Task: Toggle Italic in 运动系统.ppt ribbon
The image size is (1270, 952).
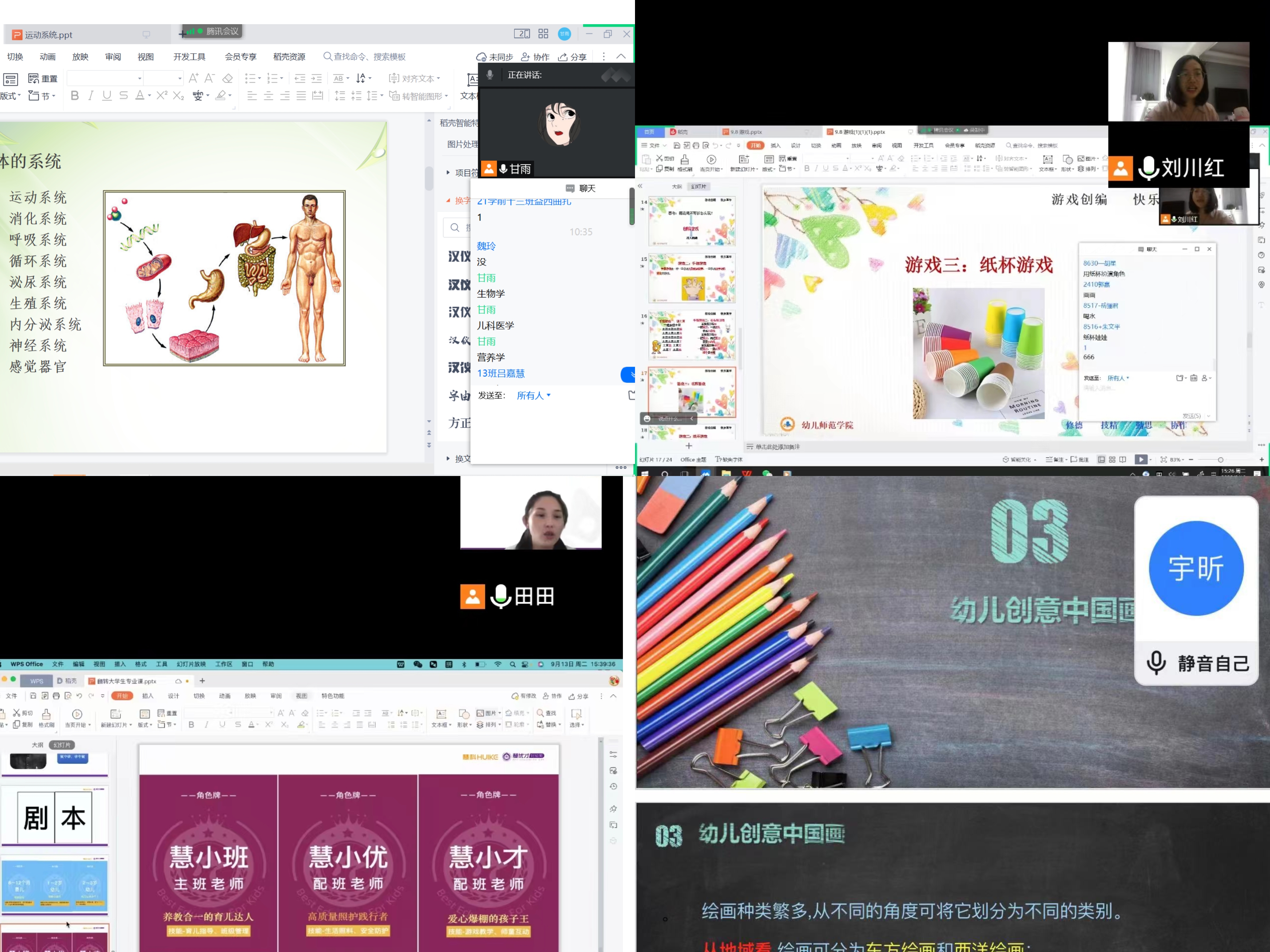Action: pos(91,96)
